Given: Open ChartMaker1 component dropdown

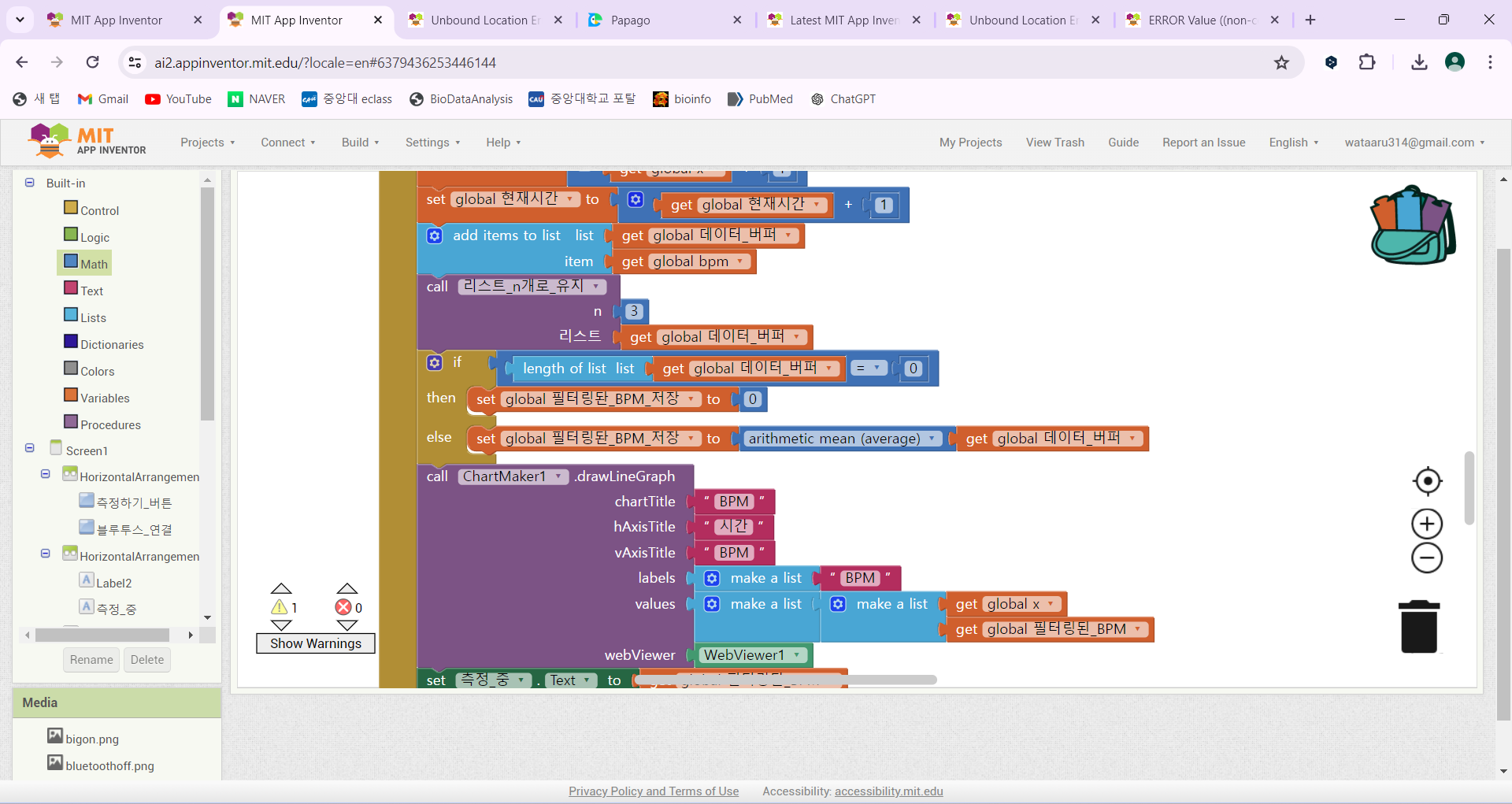Looking at the screenshot, I should [x=558, y=476].
